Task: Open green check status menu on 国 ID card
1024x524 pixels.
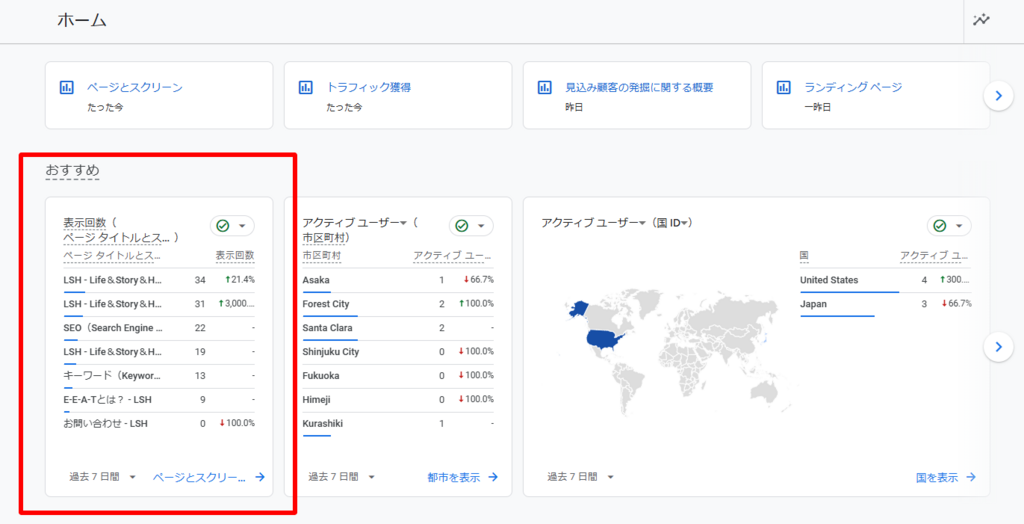Action: point(949,226)
